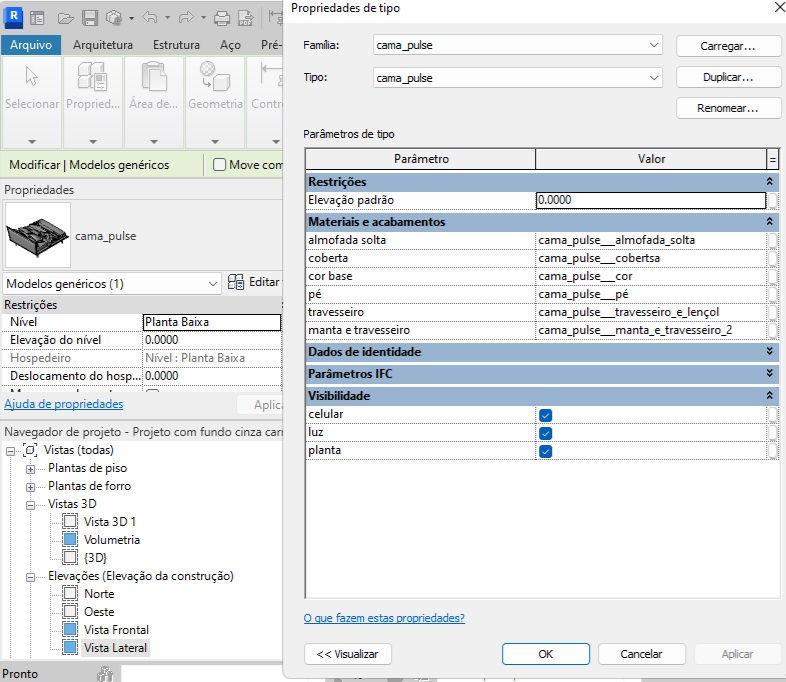Click the << Visualizar button
The height and width of the screenshot is (682, 786).
347,654
